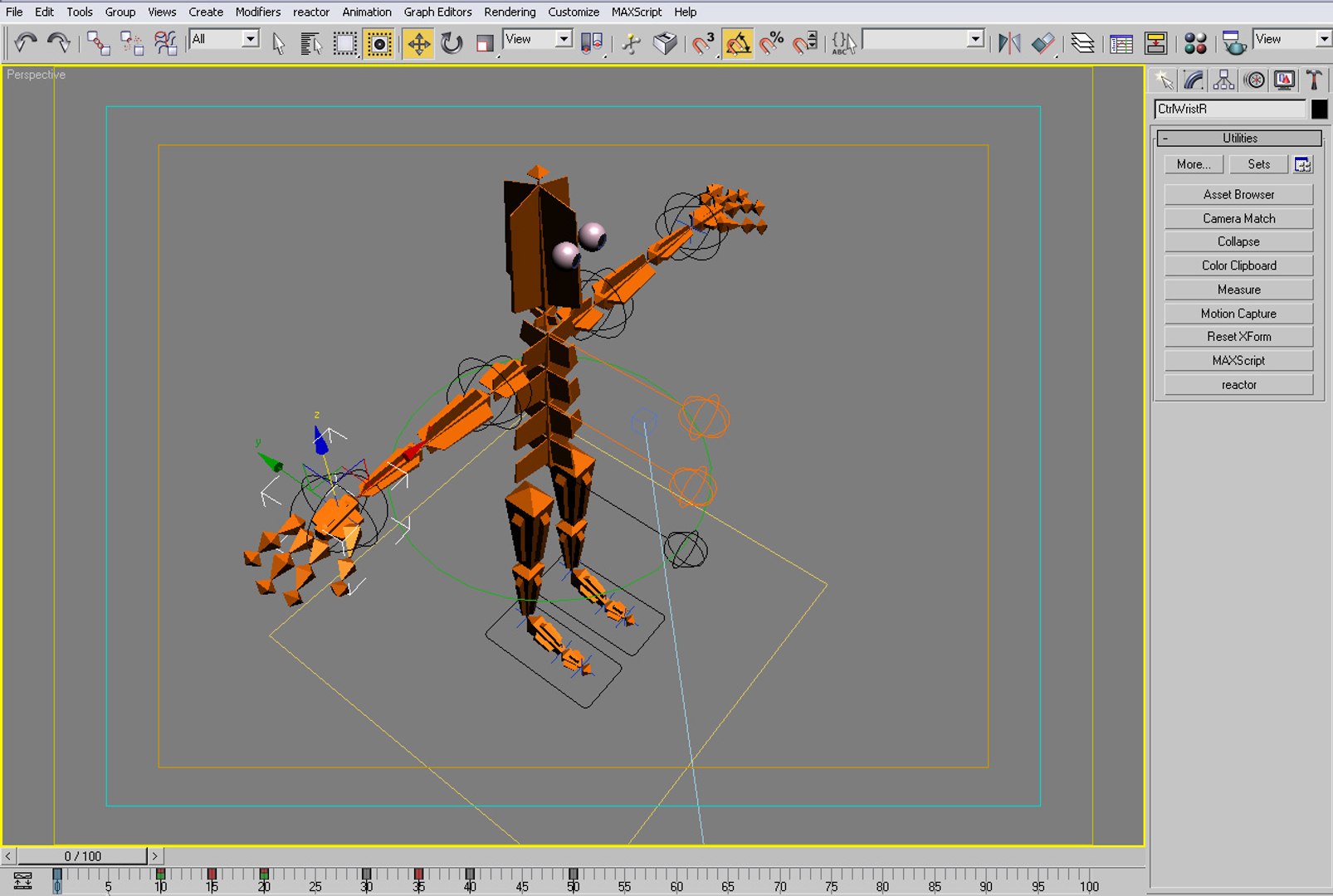Open the Material Editor spheres icon
The width and height of the screenshot is (1333, 896).
click(x=1195, y=42)
